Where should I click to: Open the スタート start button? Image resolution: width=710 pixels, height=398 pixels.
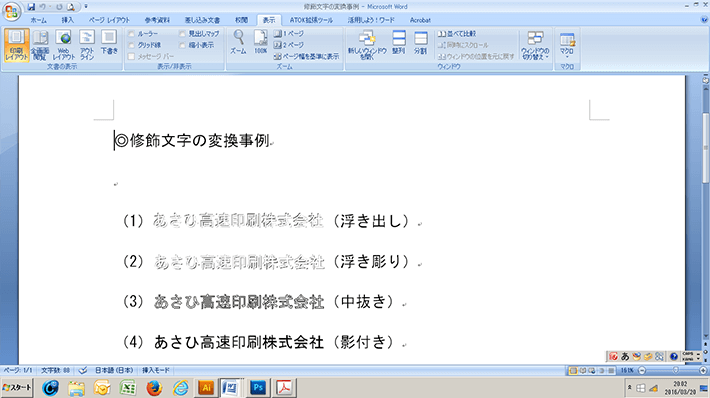click(17, 388)
